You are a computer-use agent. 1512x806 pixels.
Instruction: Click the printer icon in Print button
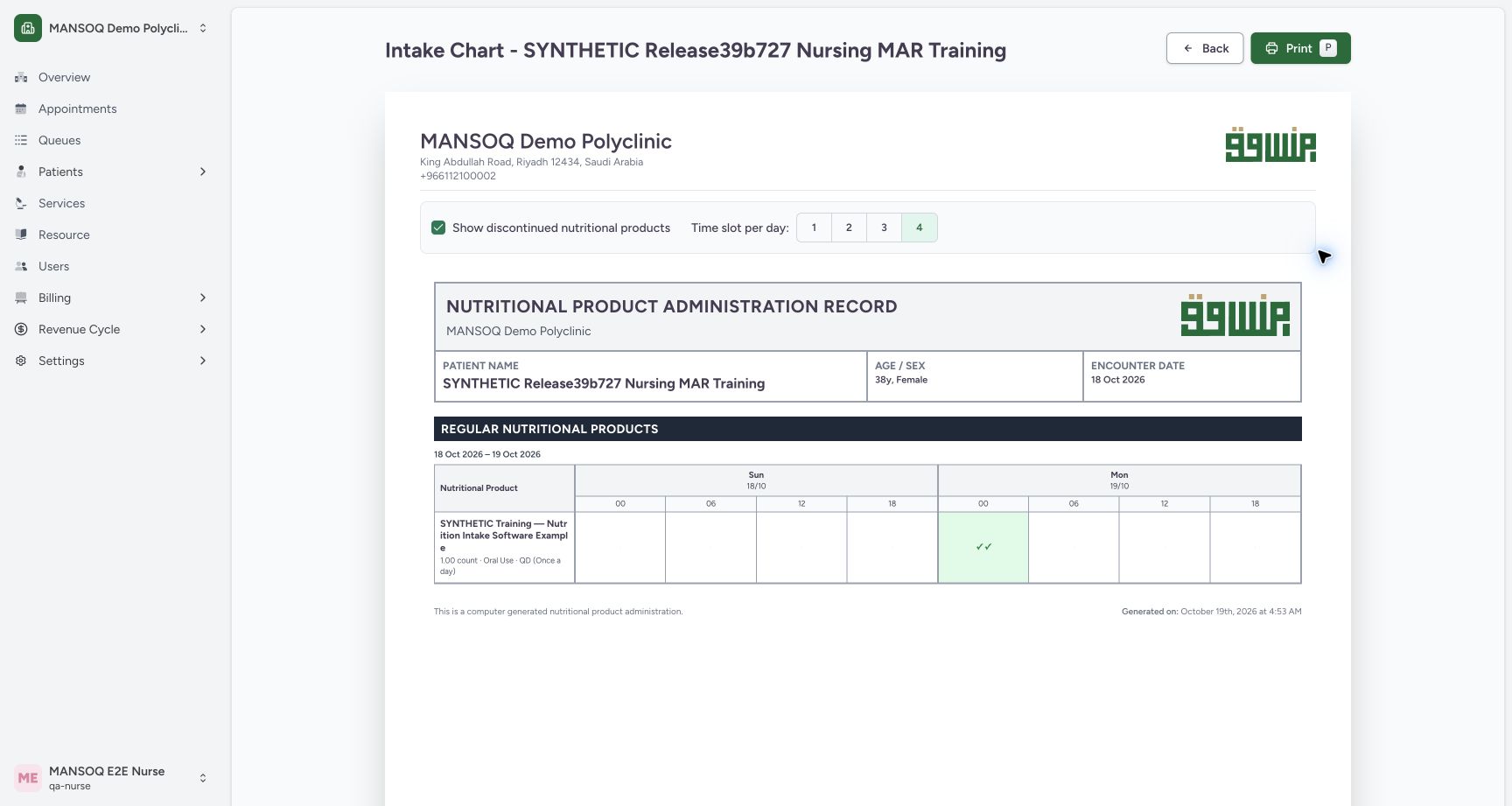[x=1271, y=48]
